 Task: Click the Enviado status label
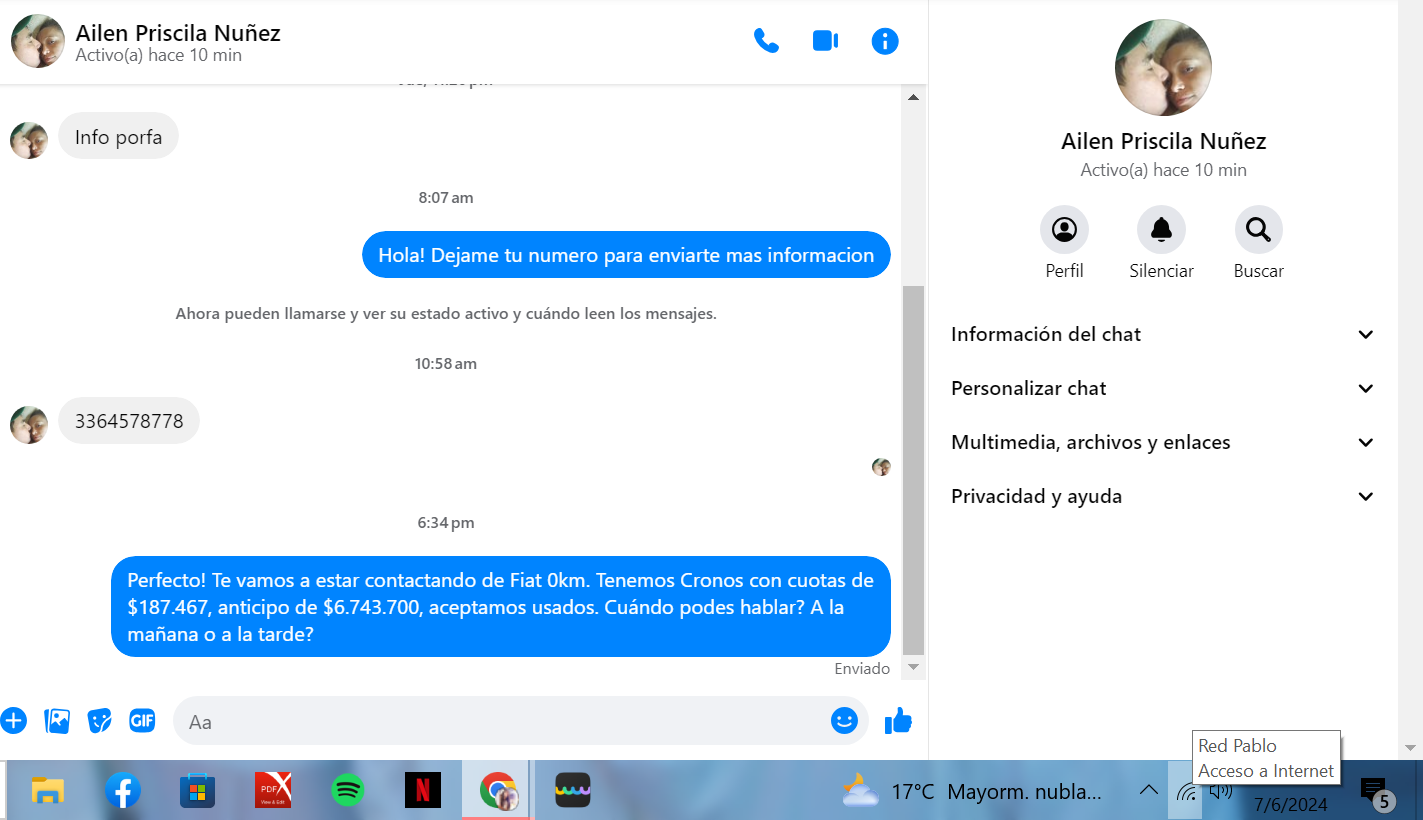tap(862, 669)
